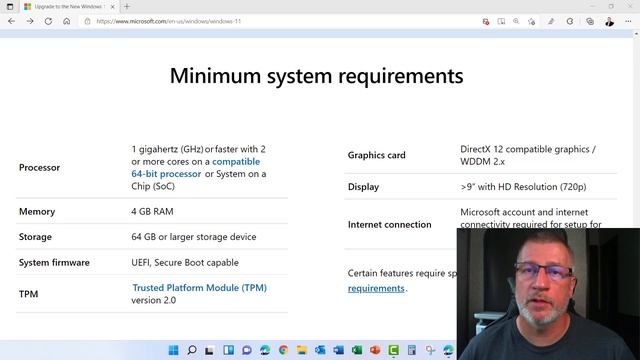The height and width of the screenshot is (360, 640).
Task: Open Excel from the taskbar
Action: [357, 350]
